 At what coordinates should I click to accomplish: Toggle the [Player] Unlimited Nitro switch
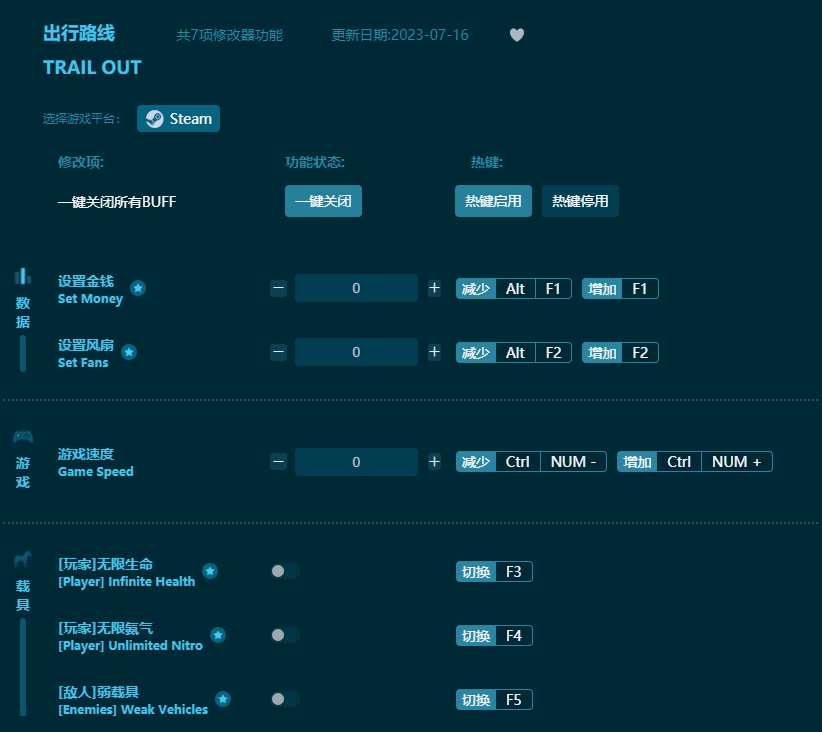tap(284, 635)
